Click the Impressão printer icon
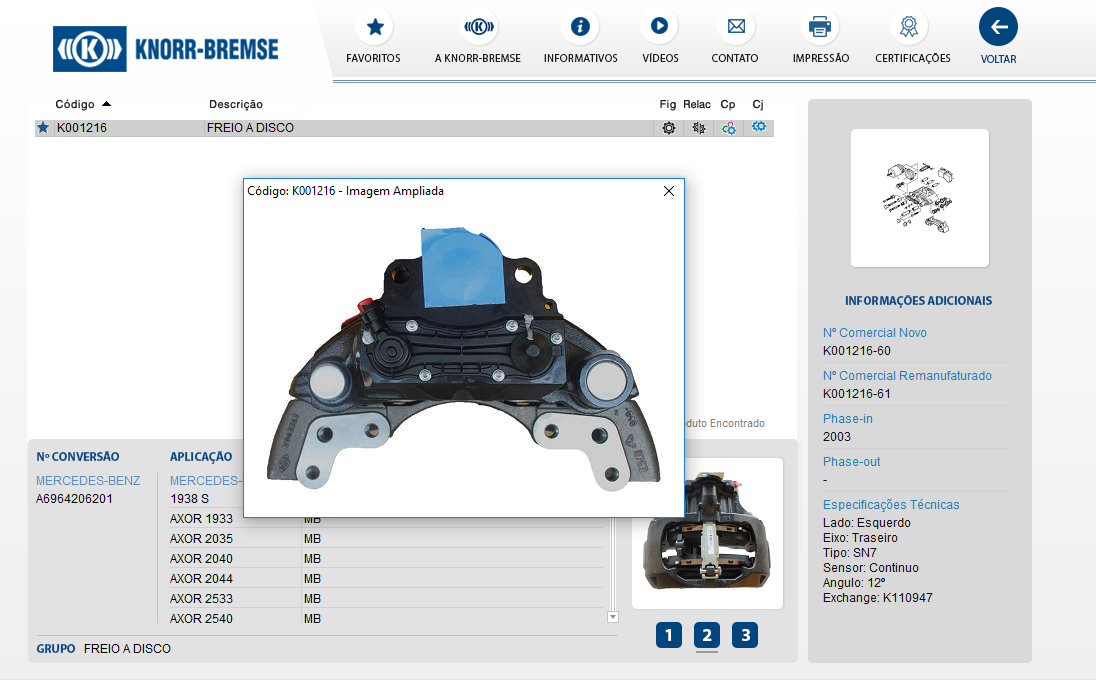The width and height of the screenshot is (1096, 680). 820,27
